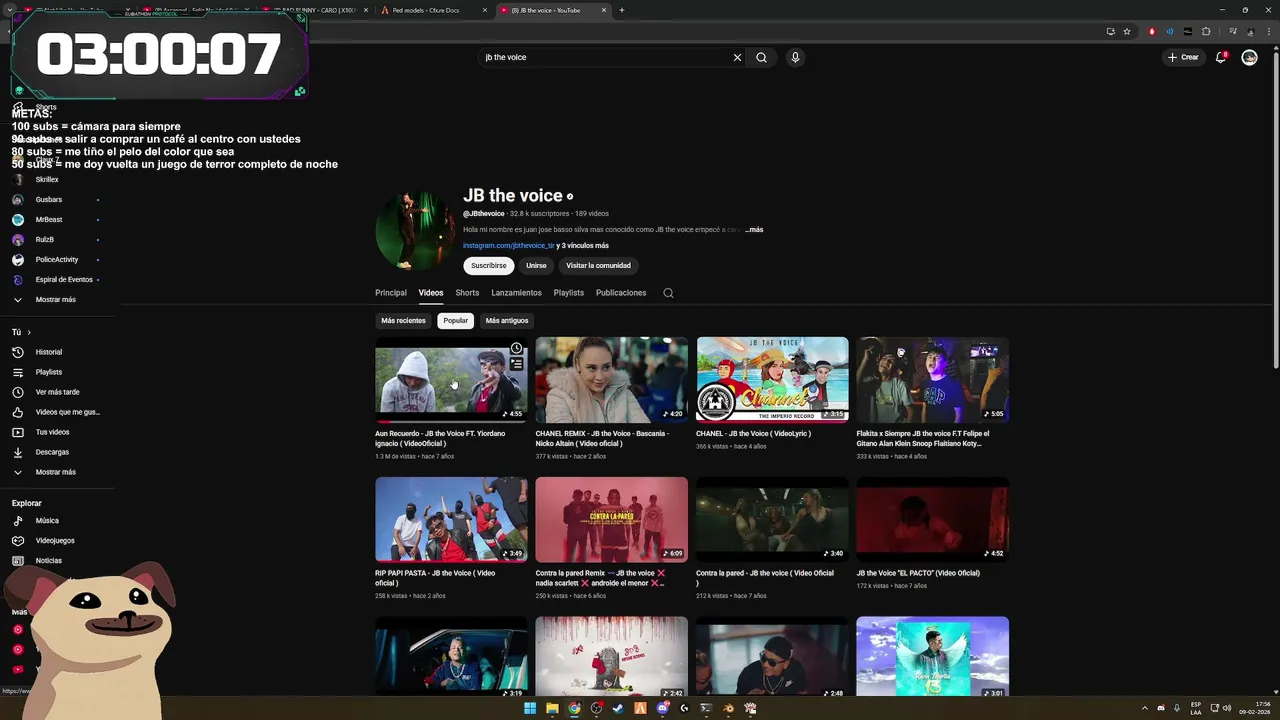The width and height of the screenshot is (1280, 720).
Task: Open Windows Start menu
Action: click(530, 708)
